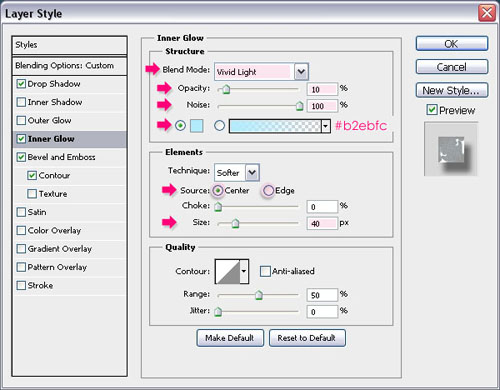
Task: Enable the Inner Shadow checkbox
Action: pyautogui.click(x=21, y=102)
